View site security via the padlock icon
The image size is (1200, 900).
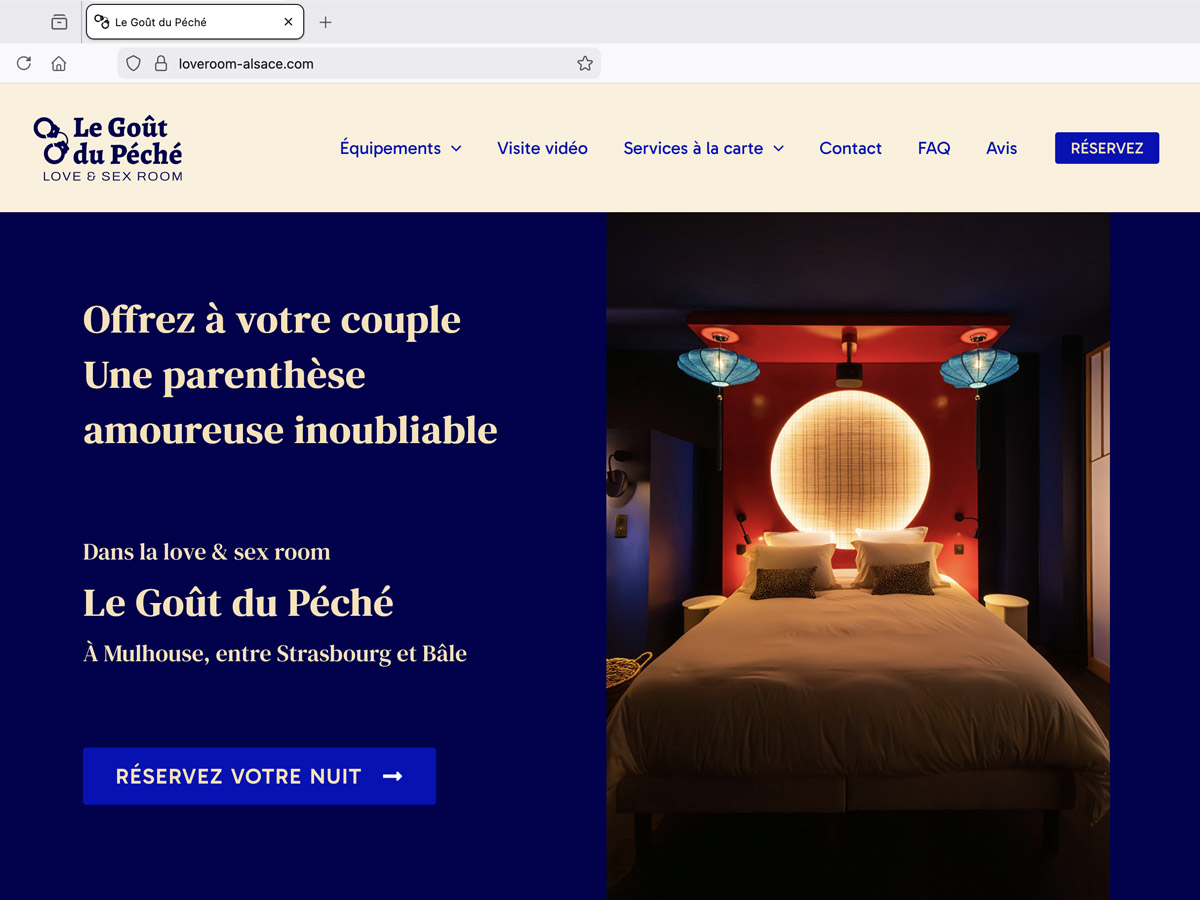[x=160, y=63]
